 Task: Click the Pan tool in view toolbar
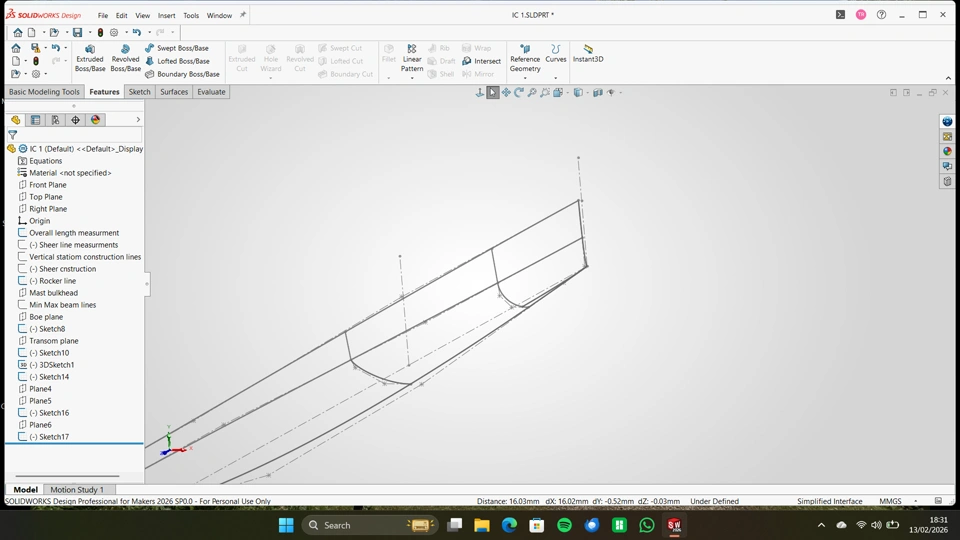pos(506,92)
